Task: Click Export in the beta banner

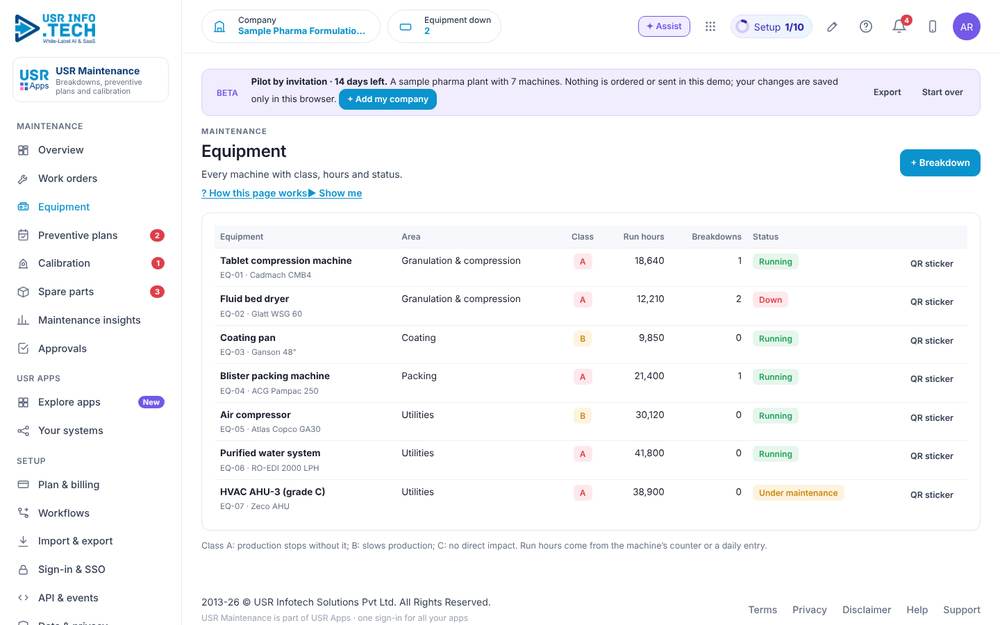Action: click(887, 92)
